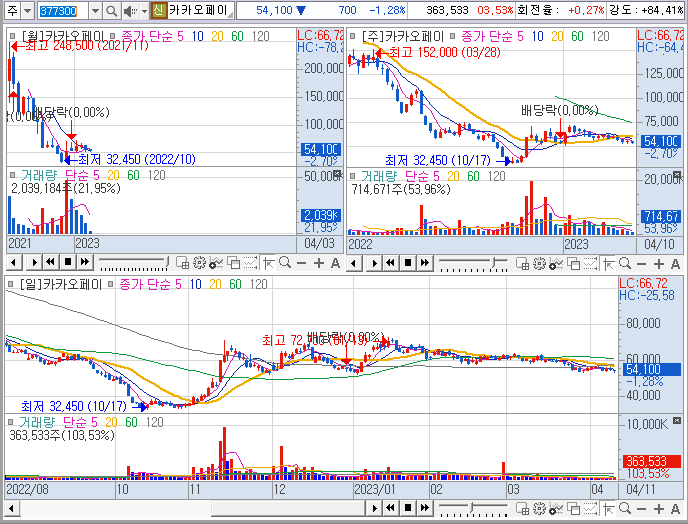This screenshot has width=688, height=524.
Task: Open the daily chart settings gear
Action: pyautogui.click(x=539, y=508)
